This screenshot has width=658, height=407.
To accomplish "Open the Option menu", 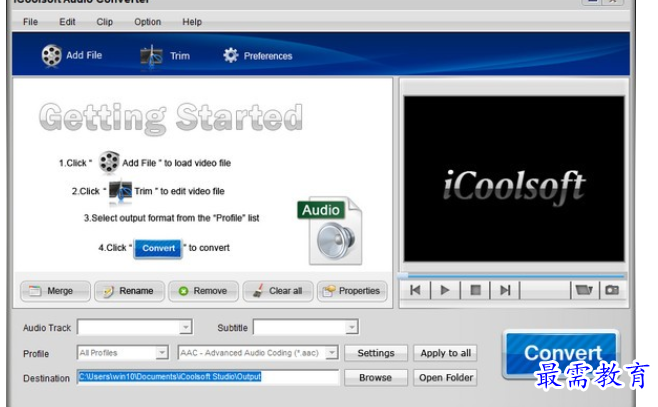I will click(147, 22).
